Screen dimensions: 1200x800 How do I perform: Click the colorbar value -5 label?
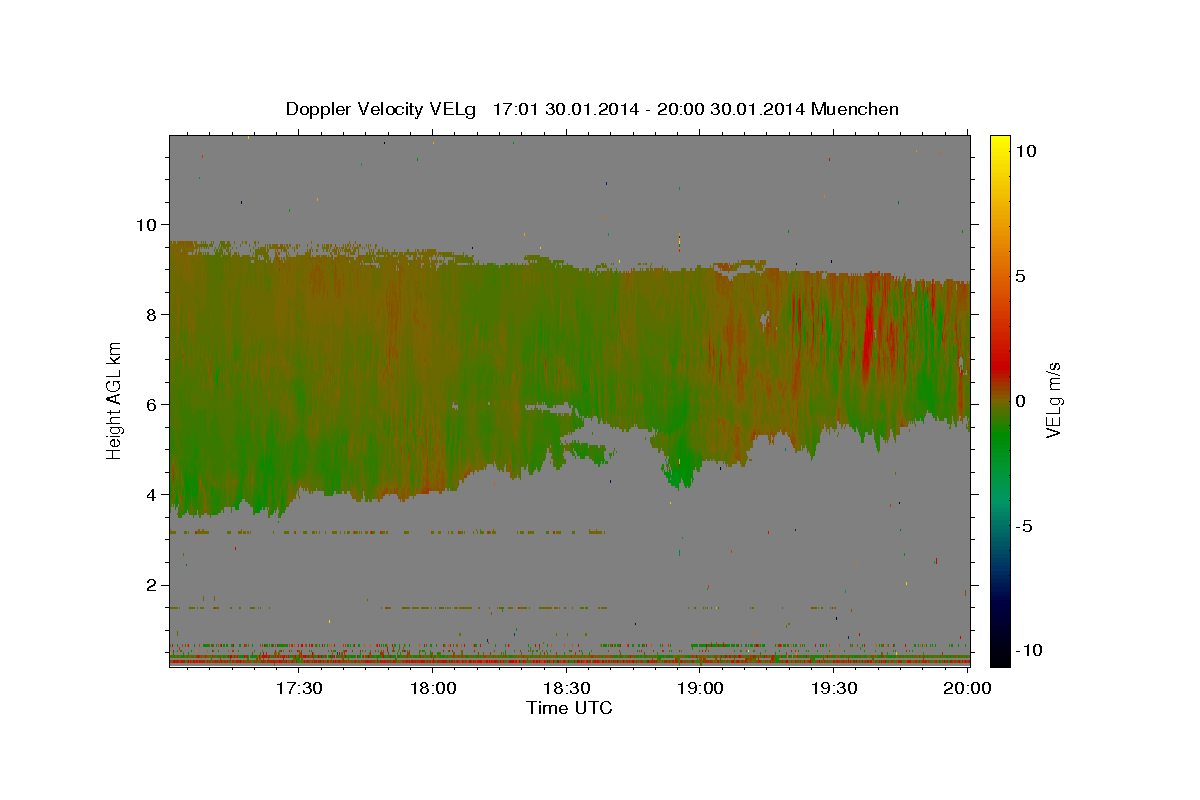click(1025, 526)
